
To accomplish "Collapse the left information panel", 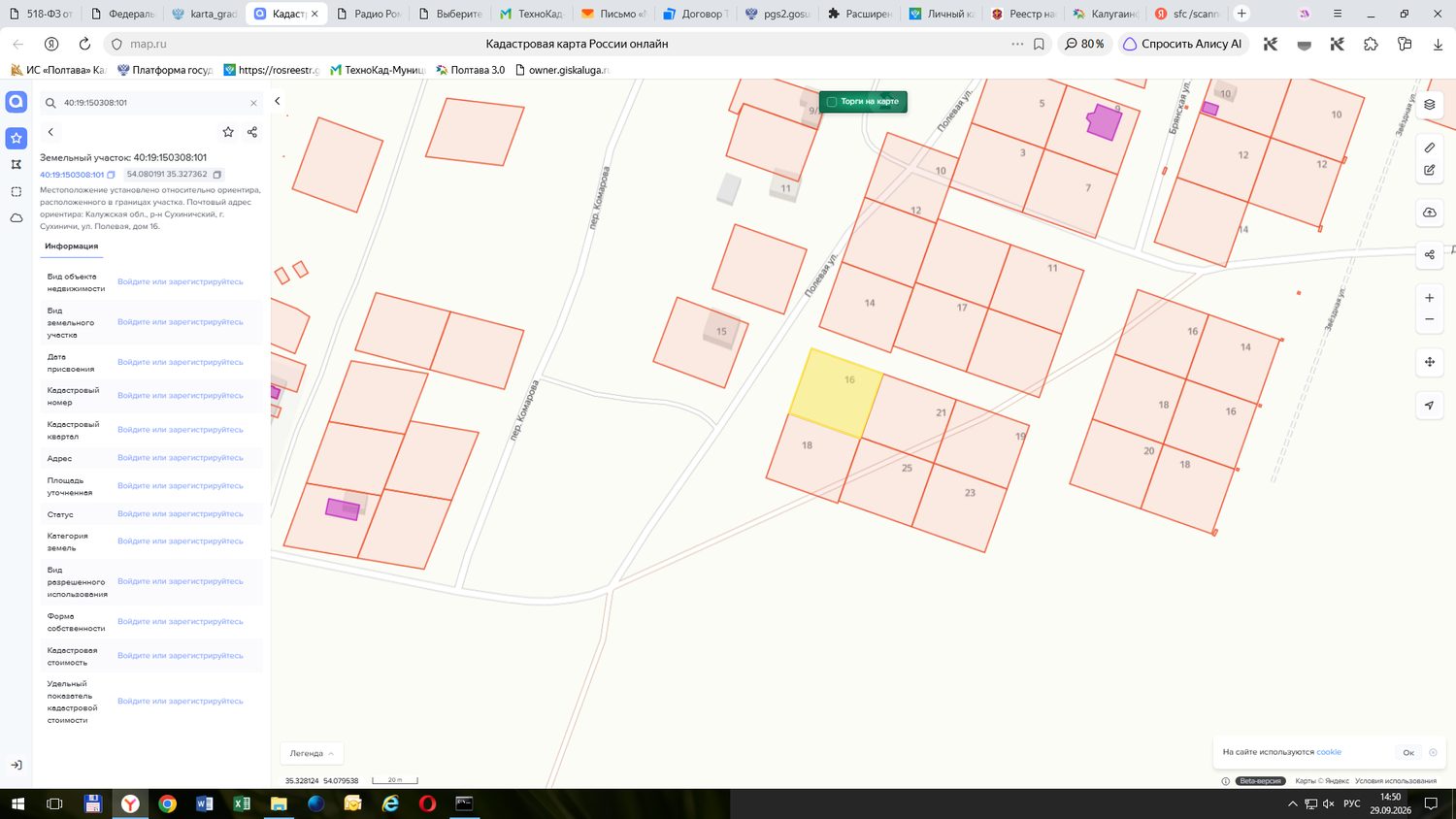I will coord(278,101).
